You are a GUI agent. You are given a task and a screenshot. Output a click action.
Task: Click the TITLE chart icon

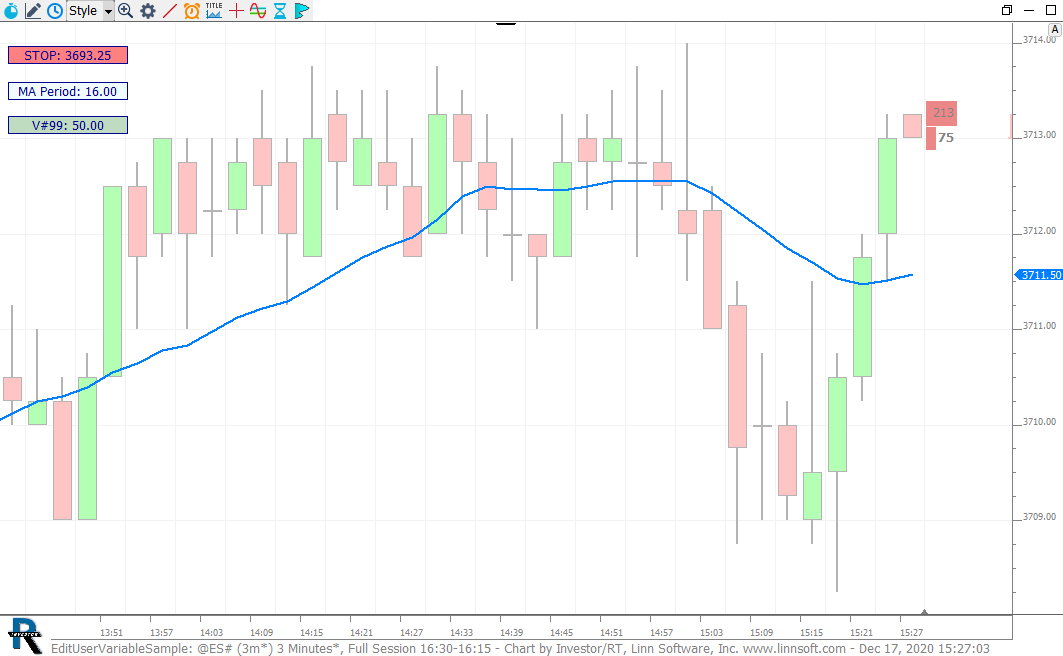tap(214, 10)
